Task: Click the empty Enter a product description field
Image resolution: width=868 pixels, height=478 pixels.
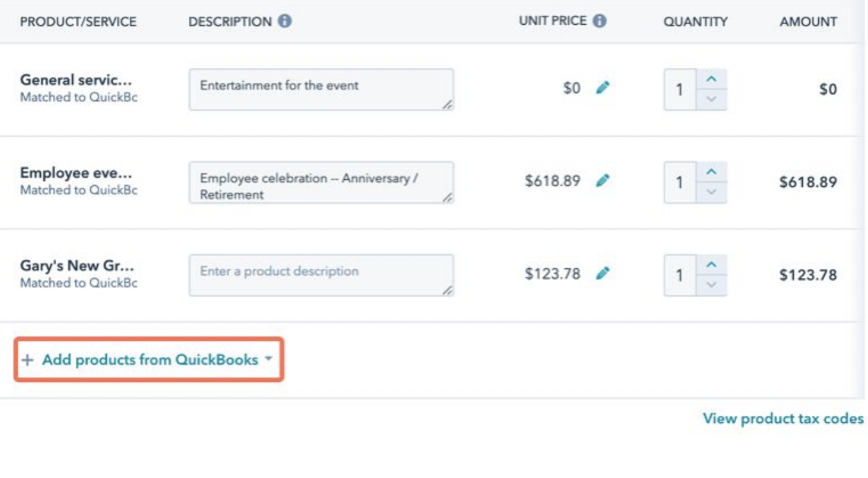Action: pyautogui.click(x=321, y=275)
